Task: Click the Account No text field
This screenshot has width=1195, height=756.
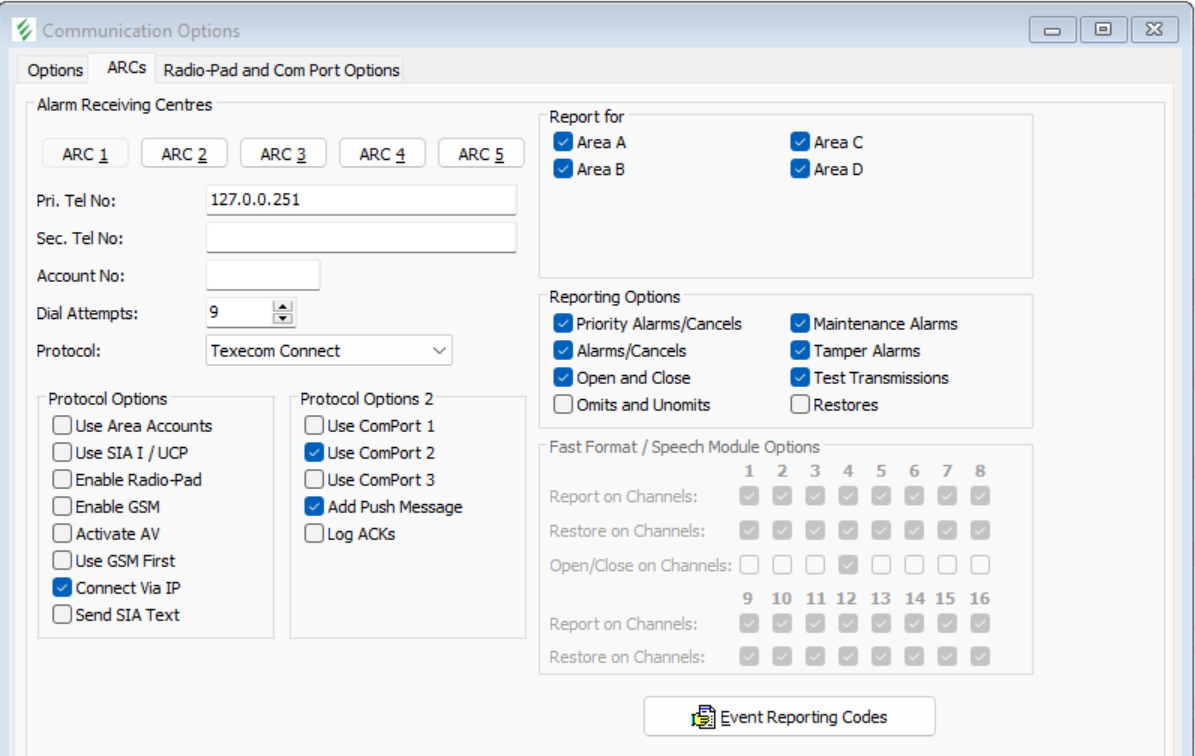Action: (x=262, y=275)
